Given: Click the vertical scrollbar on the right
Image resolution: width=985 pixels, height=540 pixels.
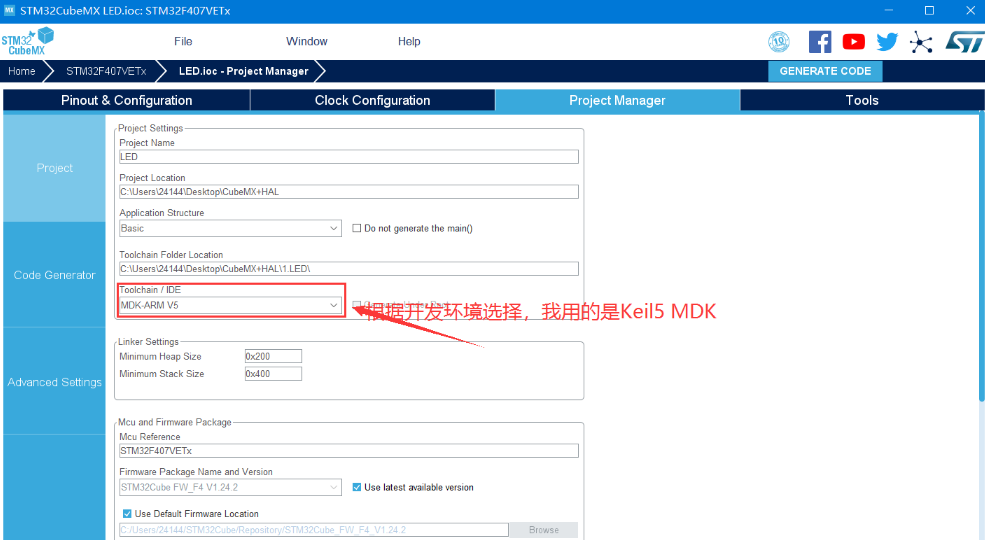Looking at the screenshot, I should [981, 257].
